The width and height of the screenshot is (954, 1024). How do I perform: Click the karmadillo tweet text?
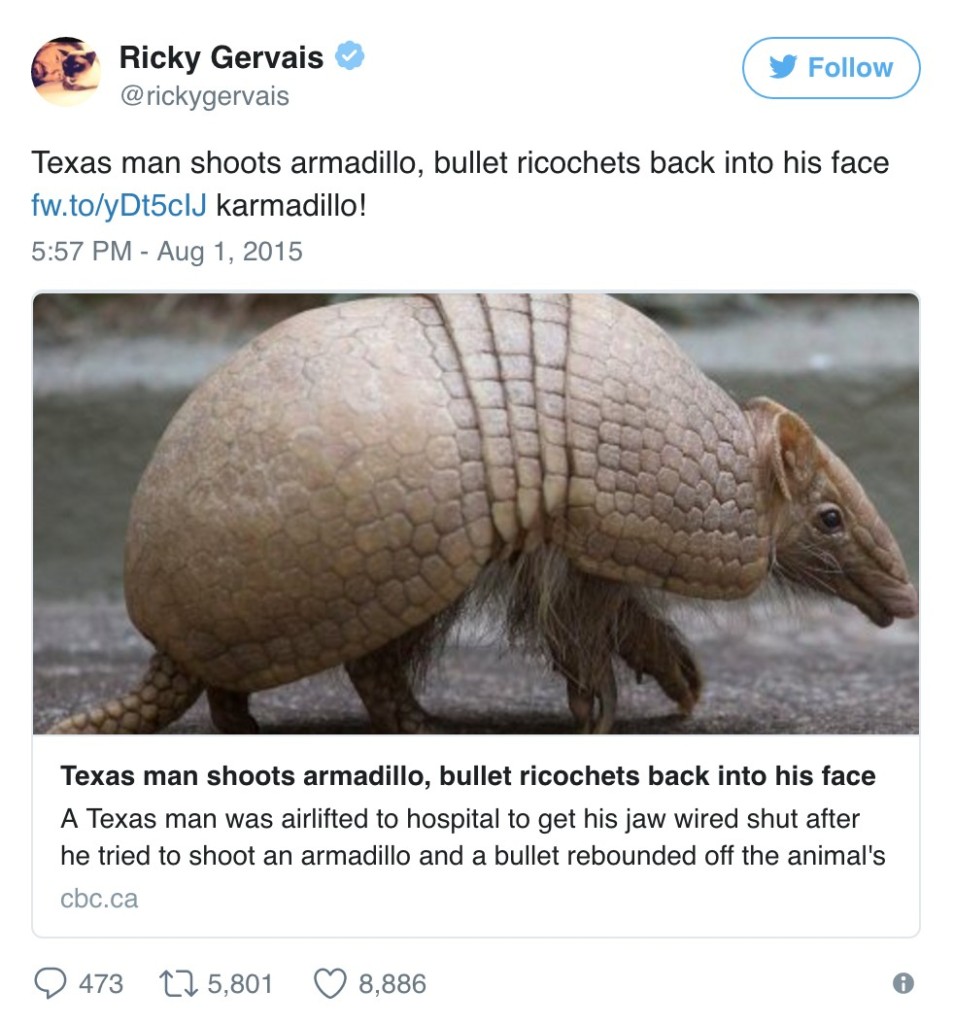291,206
